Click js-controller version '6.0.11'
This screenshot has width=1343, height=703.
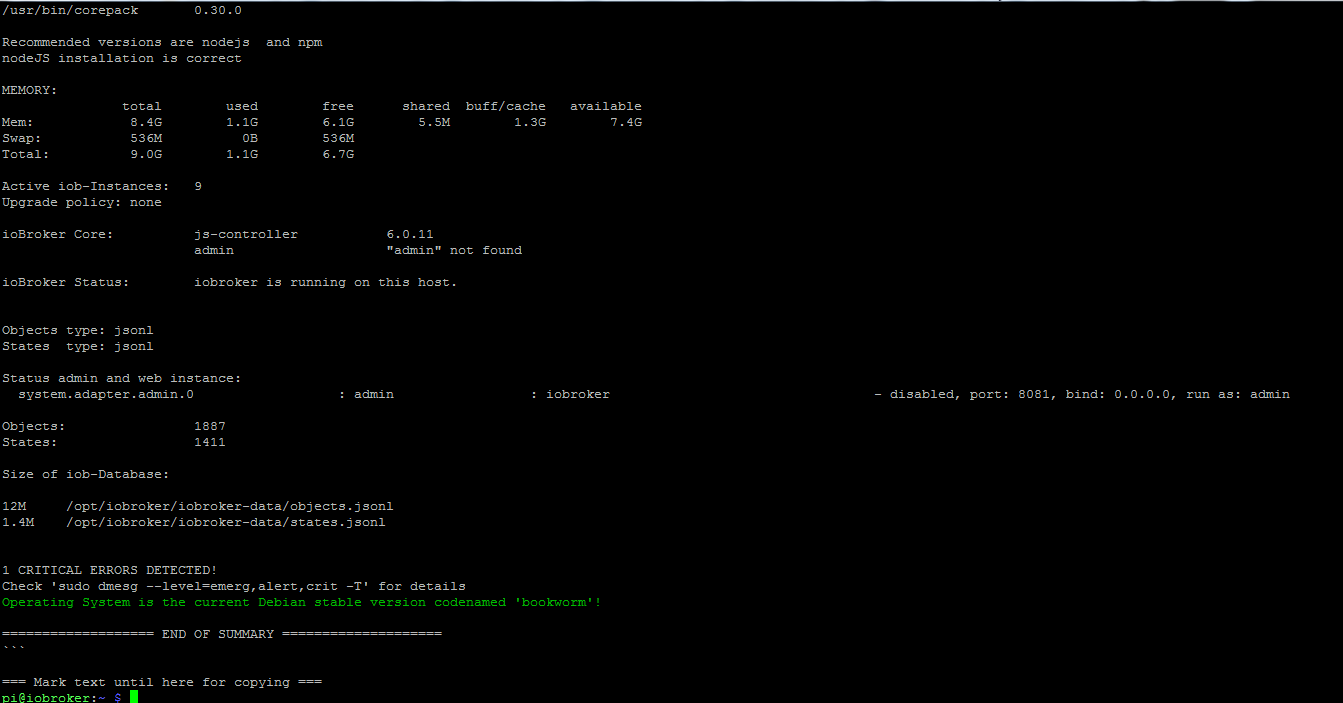(410, 234)
